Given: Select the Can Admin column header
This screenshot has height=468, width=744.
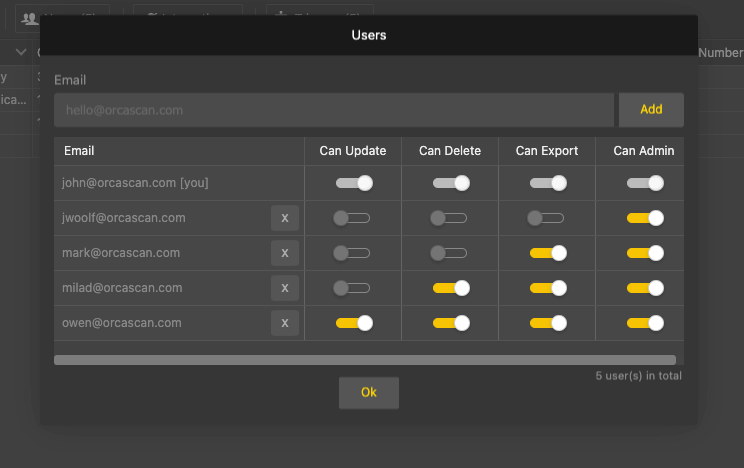Looking at the screenshot, I should click(x=643, y=151).
